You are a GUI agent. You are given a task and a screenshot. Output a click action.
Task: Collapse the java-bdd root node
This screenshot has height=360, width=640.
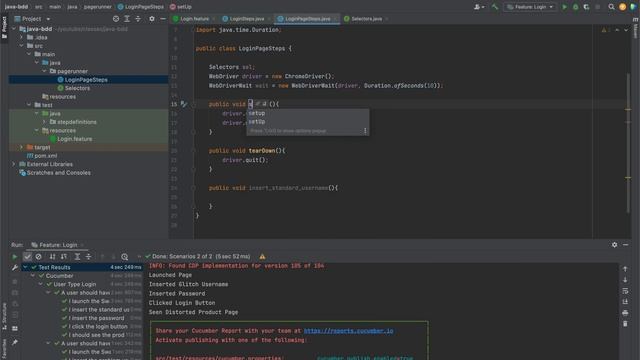(14, 29)
